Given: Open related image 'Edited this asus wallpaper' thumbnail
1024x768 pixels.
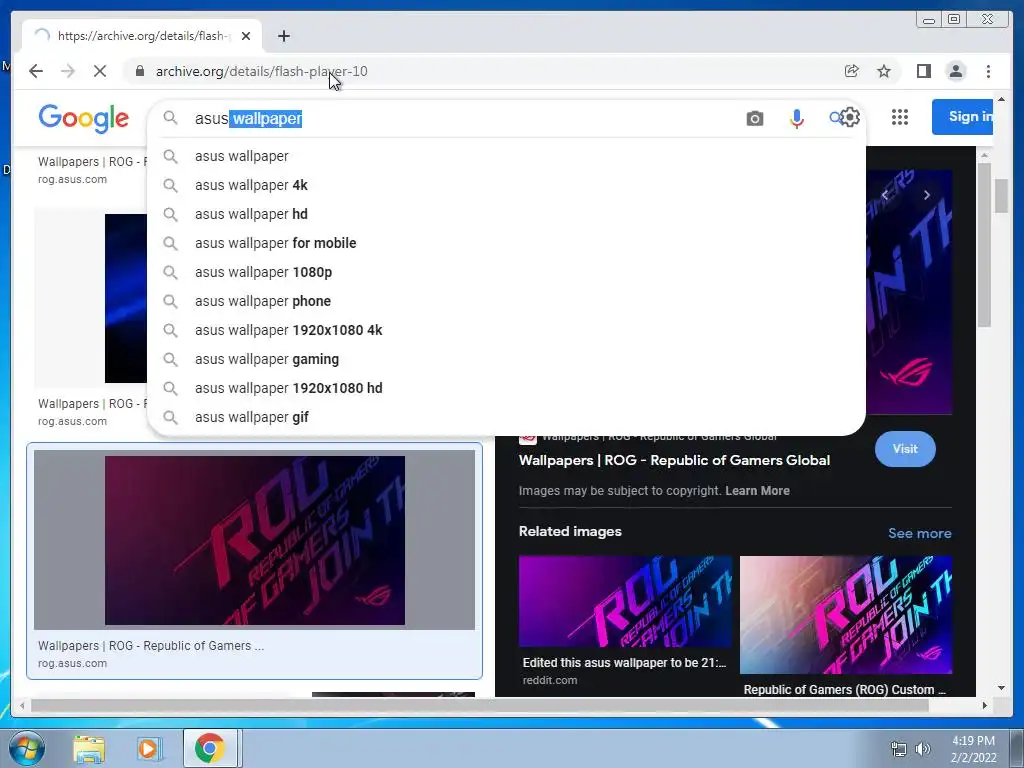Looking at the screenshot, I should coord(625,601).
